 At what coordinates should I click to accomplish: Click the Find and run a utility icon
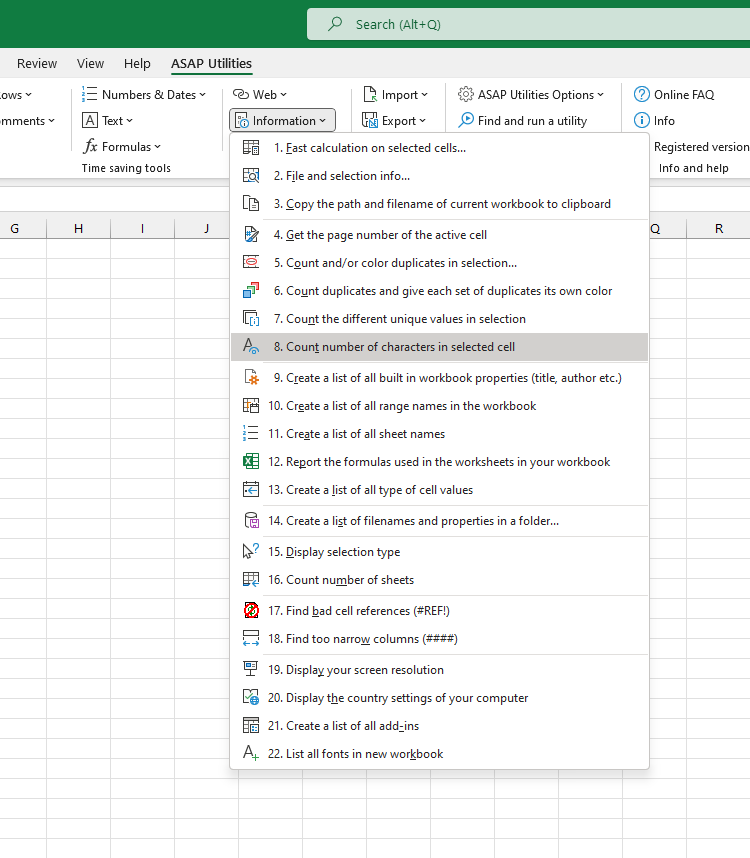(x=466, y=120)
